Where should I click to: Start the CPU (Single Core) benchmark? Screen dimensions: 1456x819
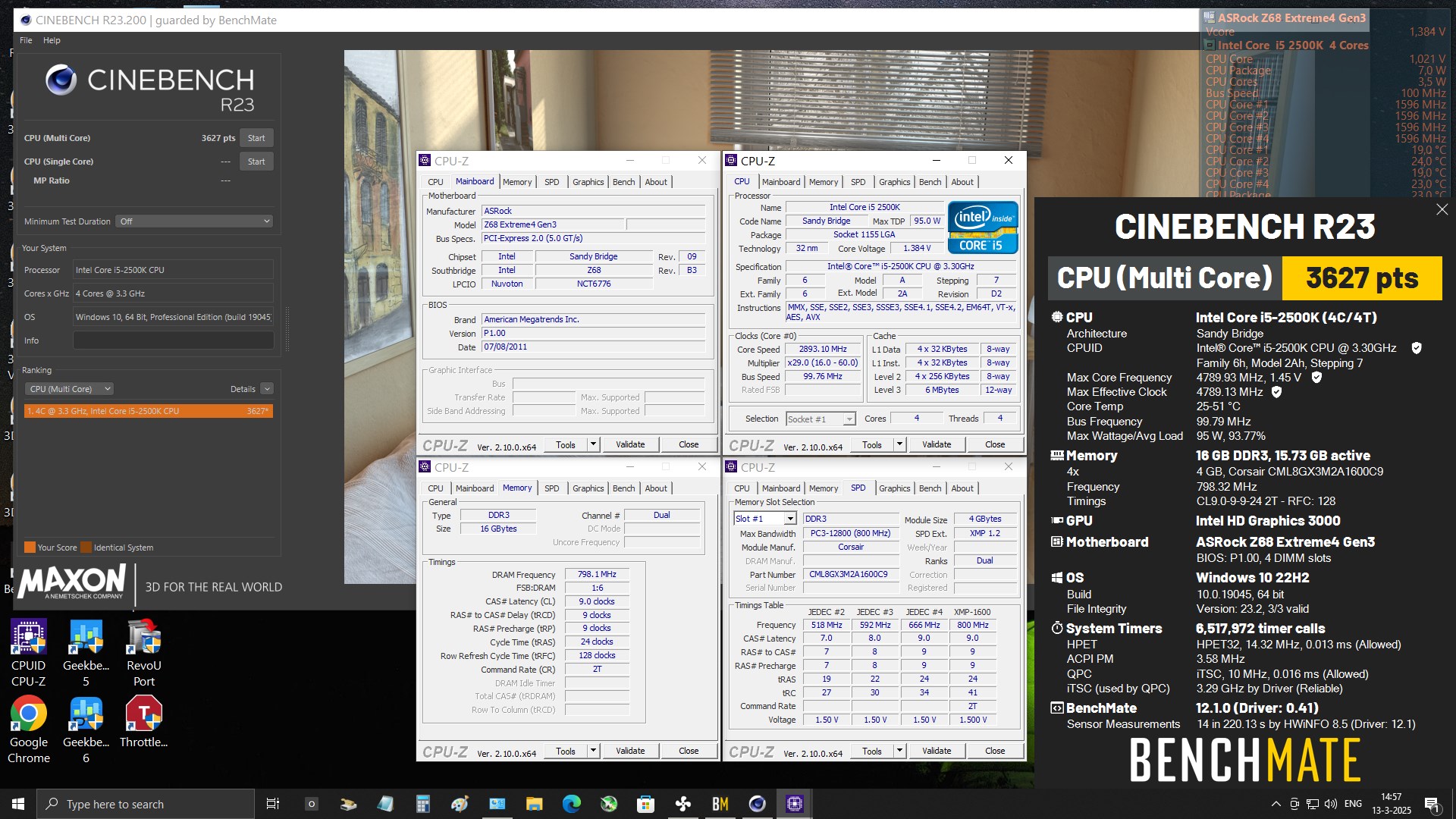pos(256,162)
